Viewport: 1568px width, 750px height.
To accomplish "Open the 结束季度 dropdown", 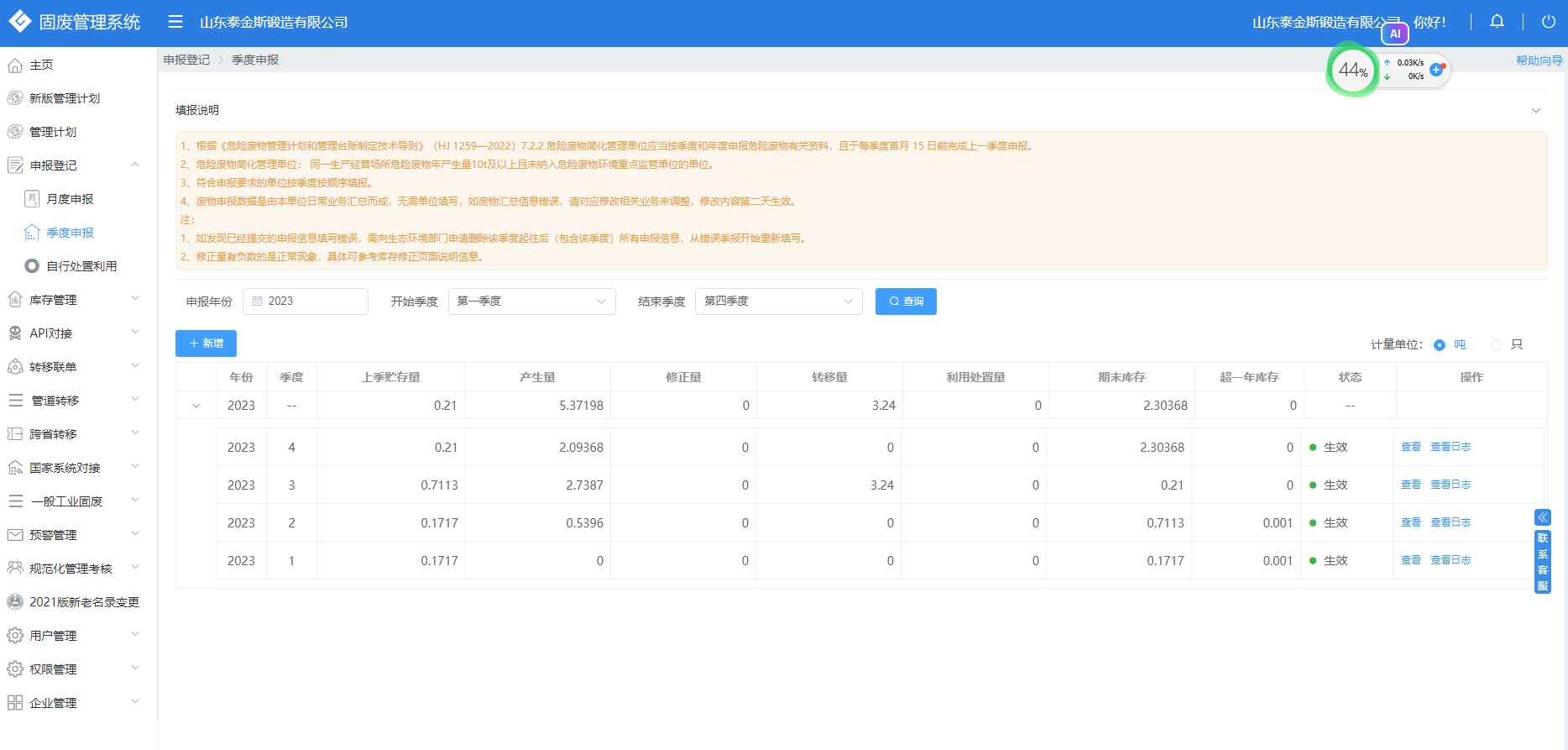I will [x=778, y=302].
